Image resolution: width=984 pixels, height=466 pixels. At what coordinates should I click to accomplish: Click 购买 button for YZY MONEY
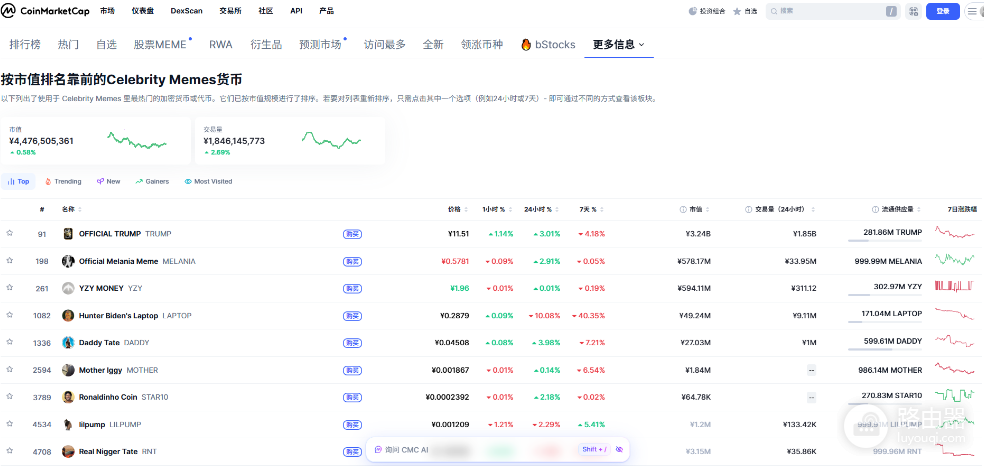[353, 289]
